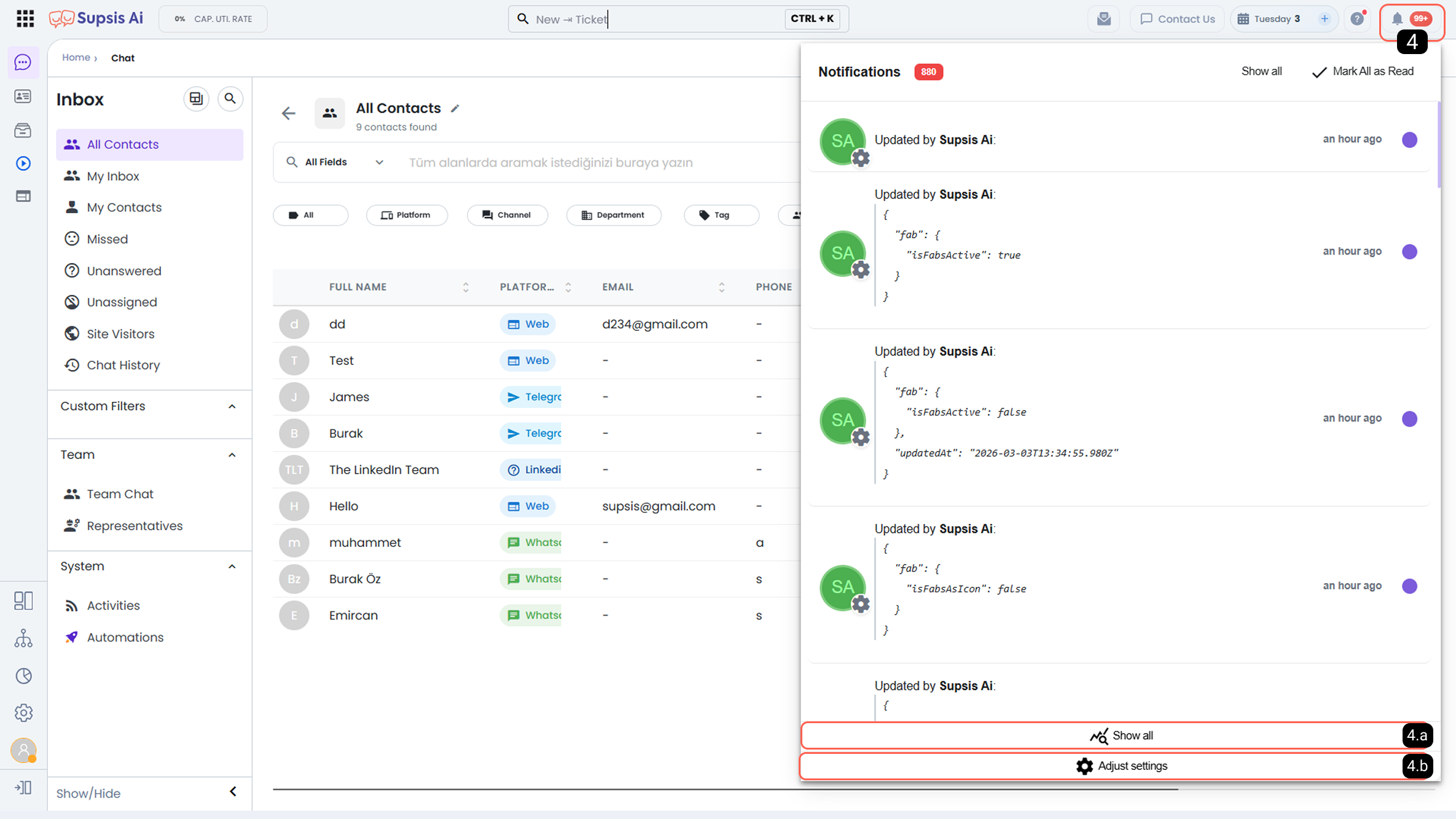Viewport: 1456px width, 819px height.
Task: Open the archive box icon in left rail
Action: 23,130
